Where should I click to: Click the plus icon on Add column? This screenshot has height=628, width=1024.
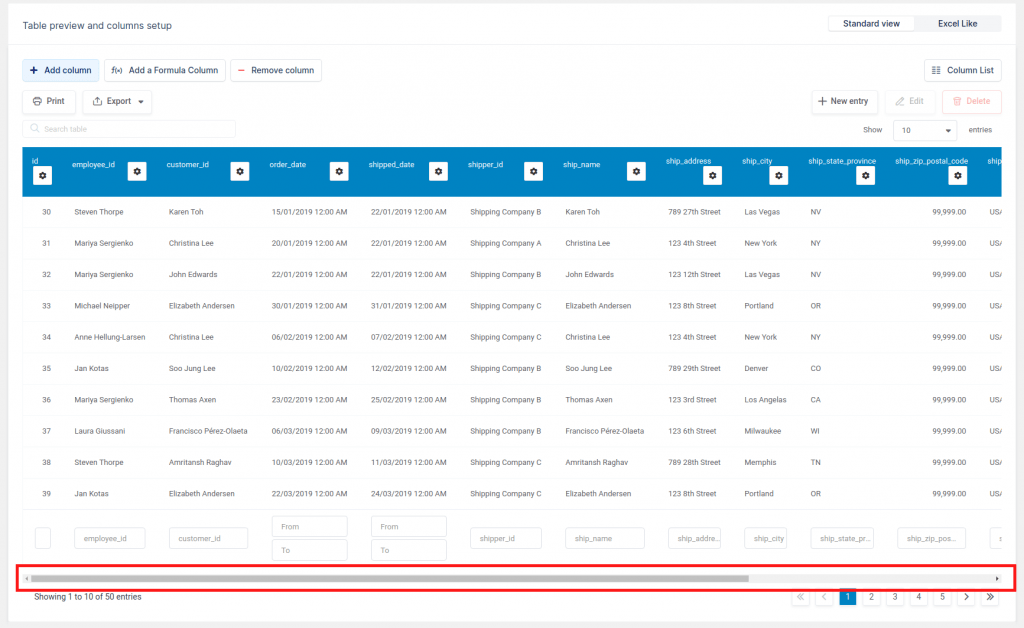[34, 70]
